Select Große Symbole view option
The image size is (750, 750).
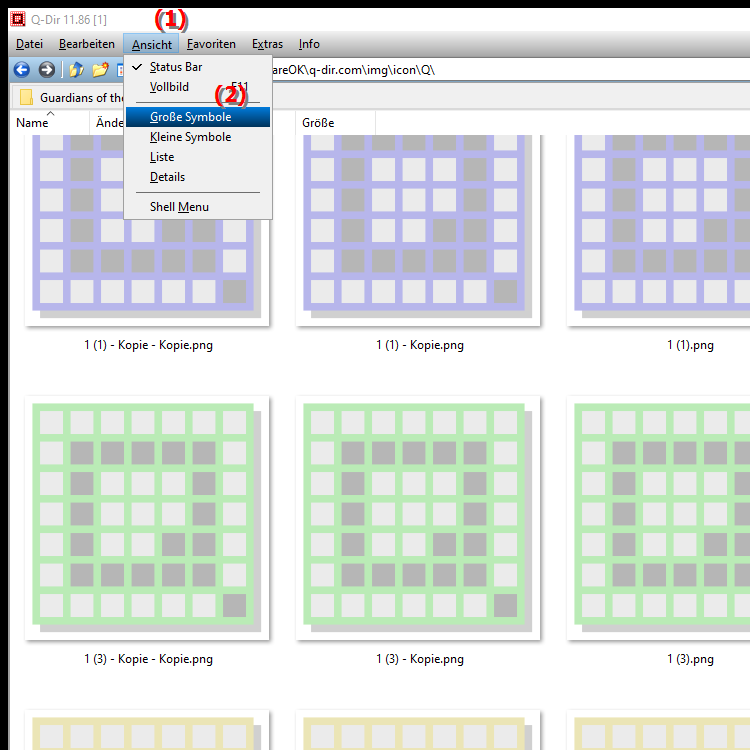[198, 117]
